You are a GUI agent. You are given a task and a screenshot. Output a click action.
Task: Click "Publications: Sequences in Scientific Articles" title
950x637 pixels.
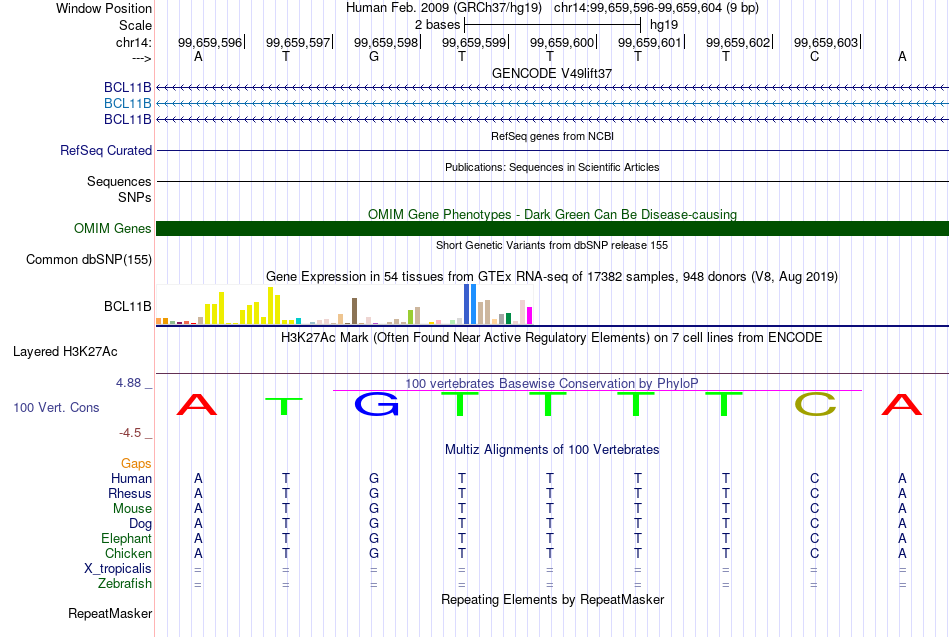[552, 167]
